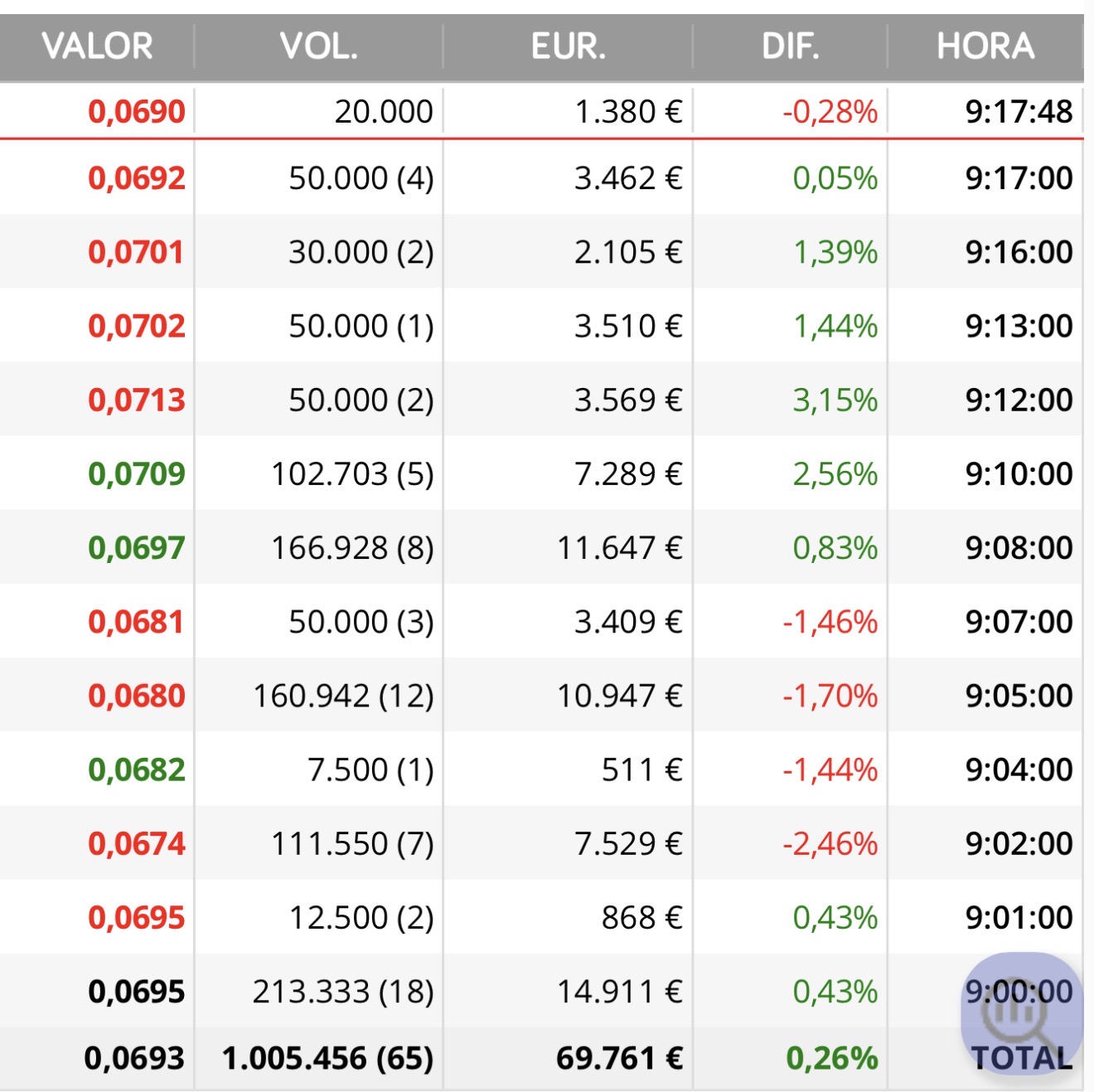Open the 9:04:00 trade row

[542, 769]
